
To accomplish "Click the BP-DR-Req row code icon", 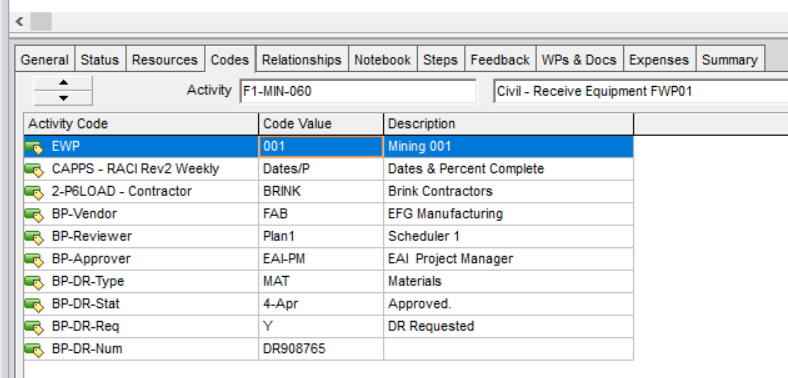I will click(x=34, y=327).
